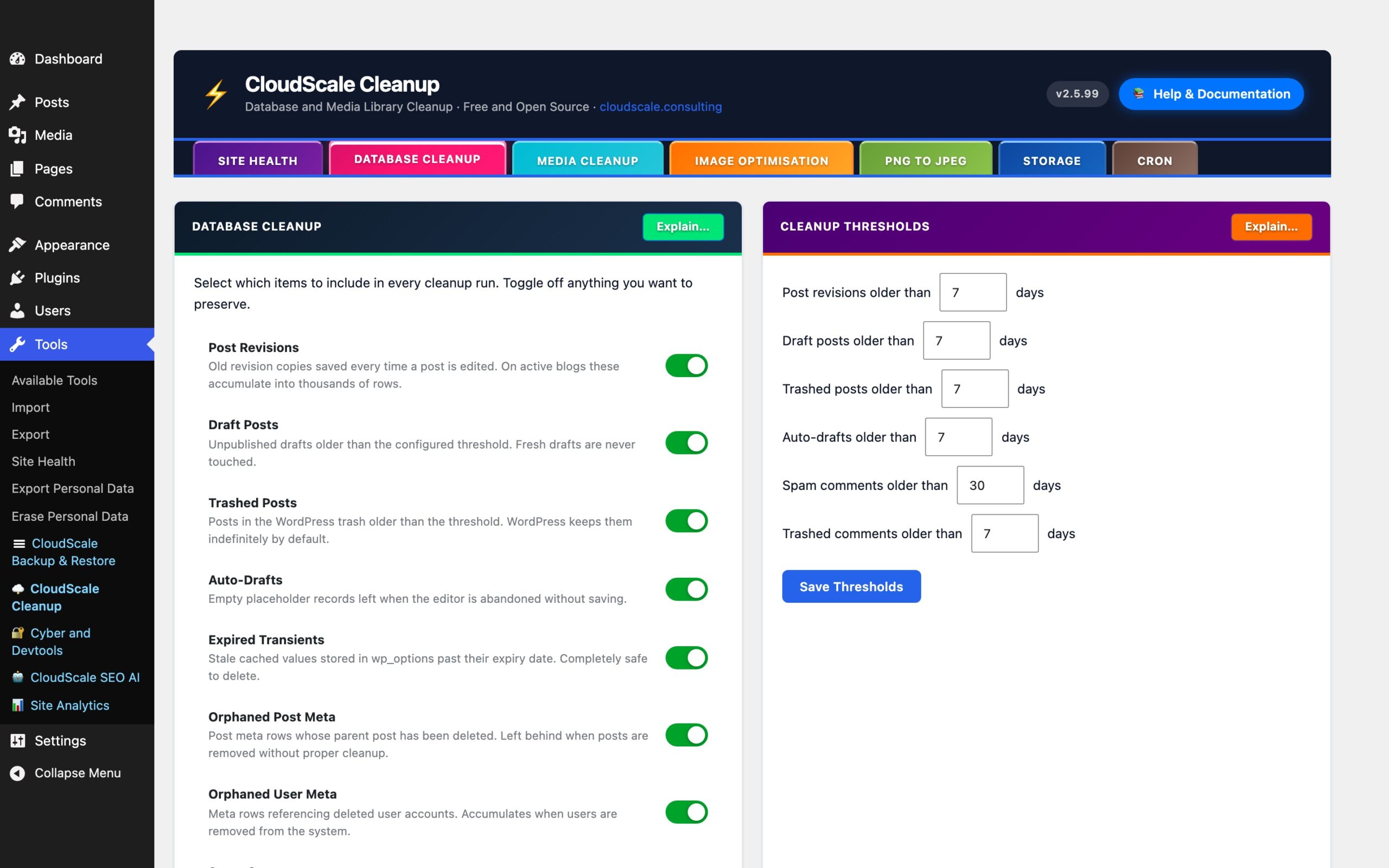Image resolution: width=1389 pixels, height=868 pixels.
Task: Click the Auto-drafts days input
Action: (959, 437)
